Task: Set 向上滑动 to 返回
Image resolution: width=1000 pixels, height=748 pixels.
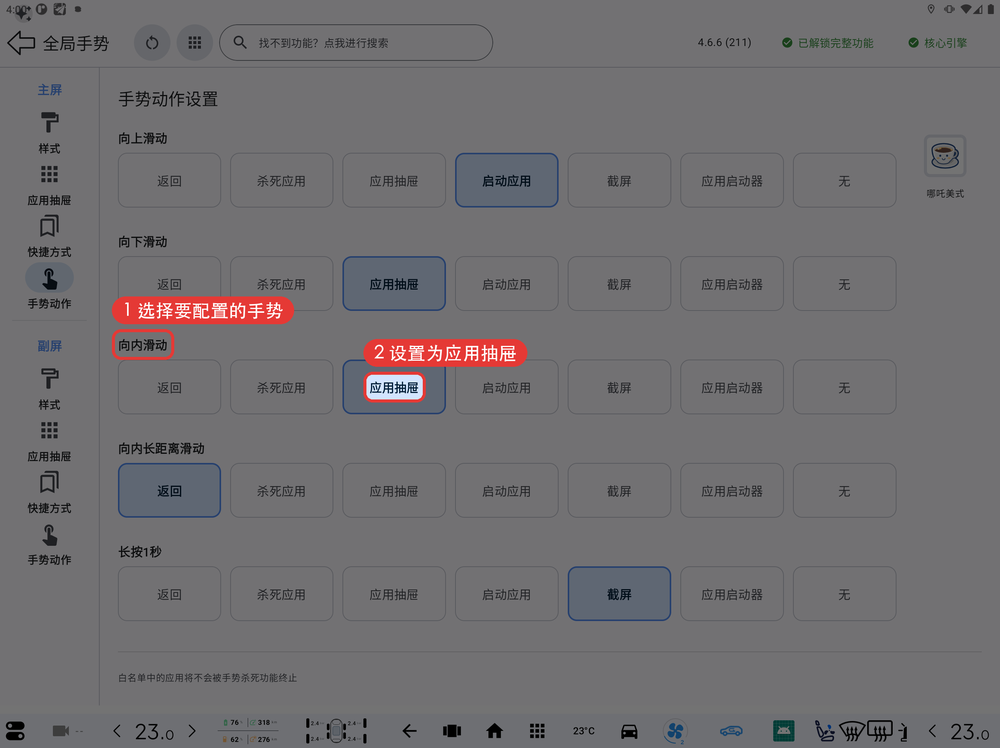Action: pyautogui.click(x=169, y=180)
